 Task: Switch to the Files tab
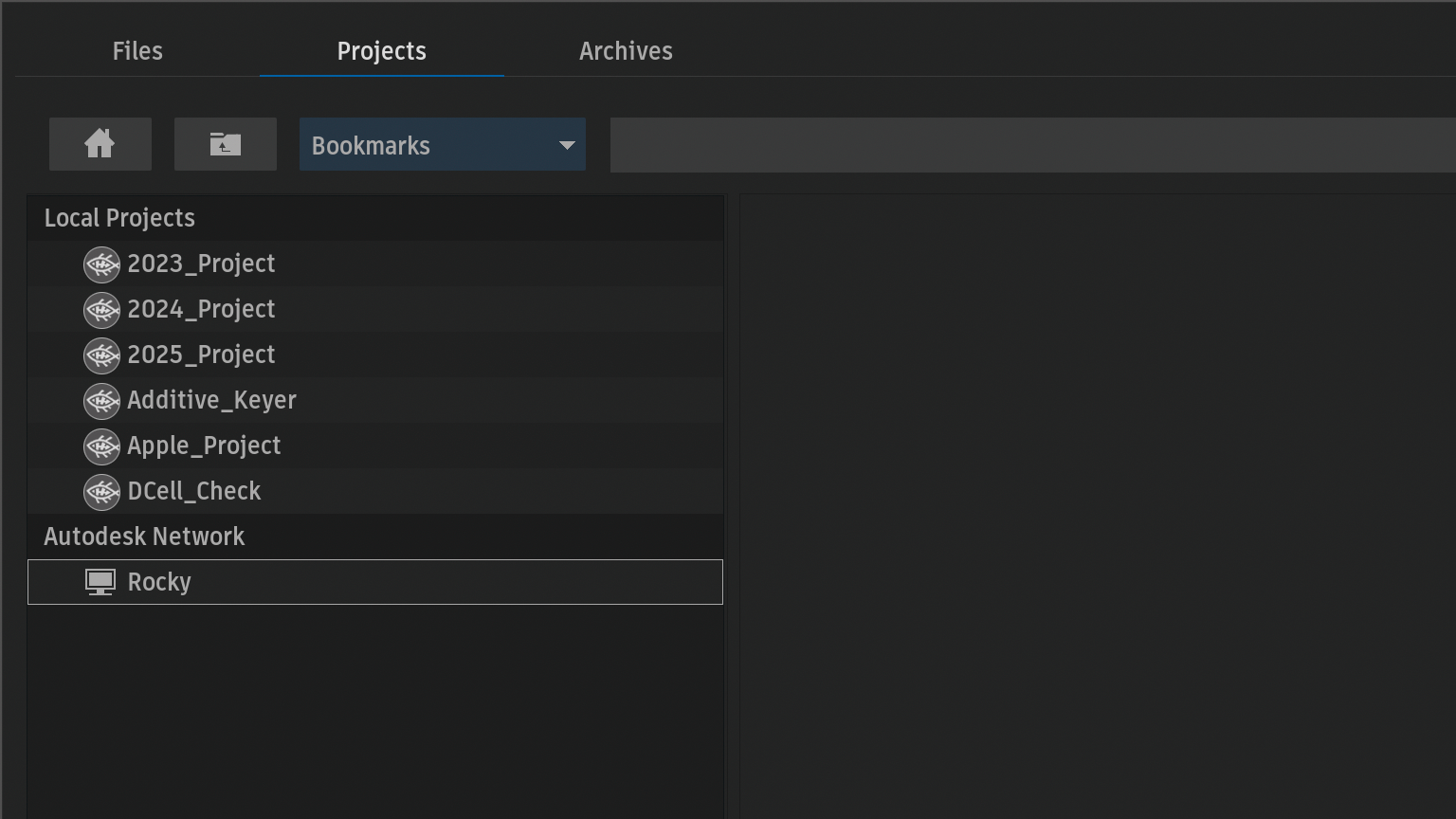137,51
